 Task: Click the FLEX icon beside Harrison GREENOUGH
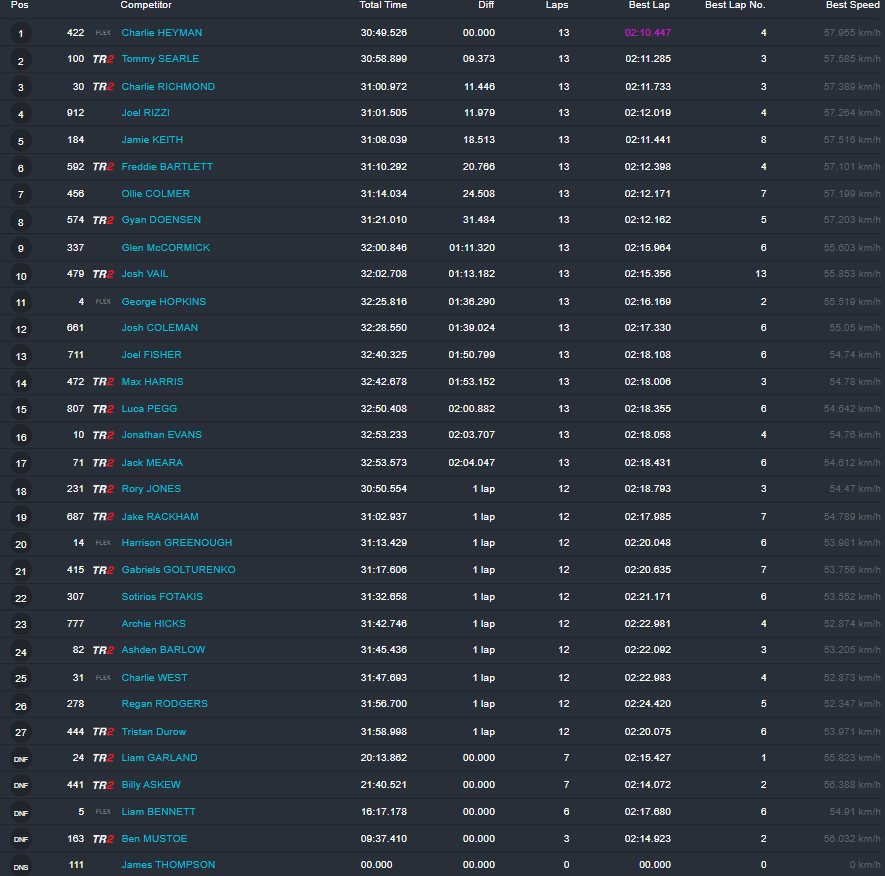click(x=103, y=543)
